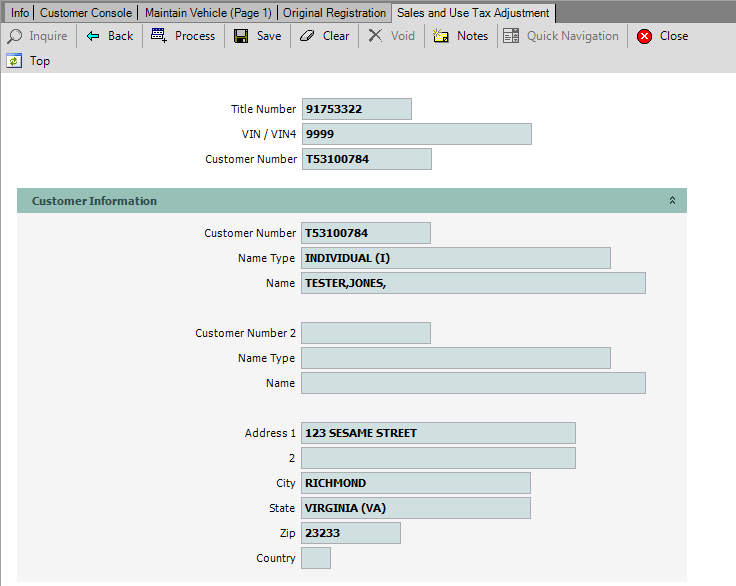Click the Back arrow icon

(x=93, y=36)
